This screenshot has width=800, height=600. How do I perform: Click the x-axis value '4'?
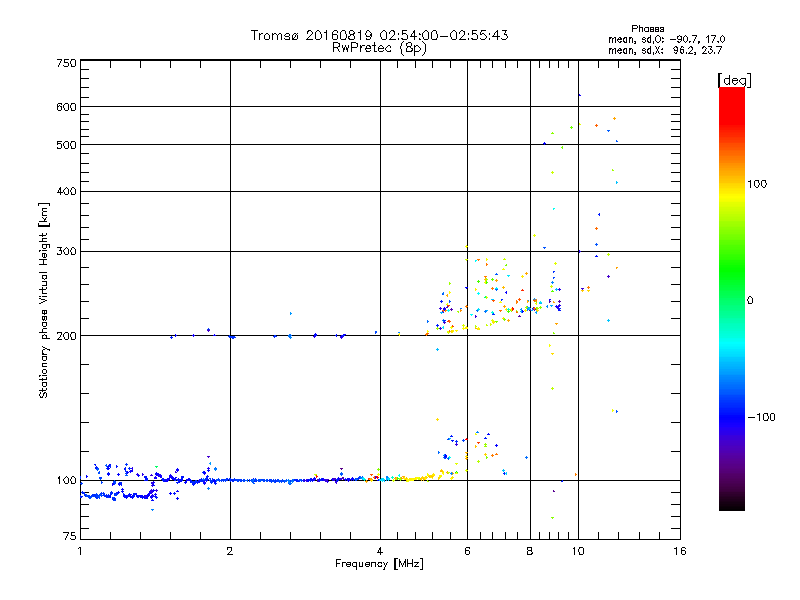coord(380,551)
